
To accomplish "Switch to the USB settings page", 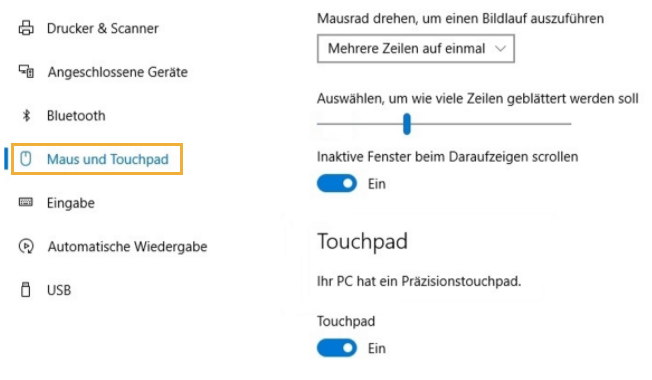I will pos(59,290).
